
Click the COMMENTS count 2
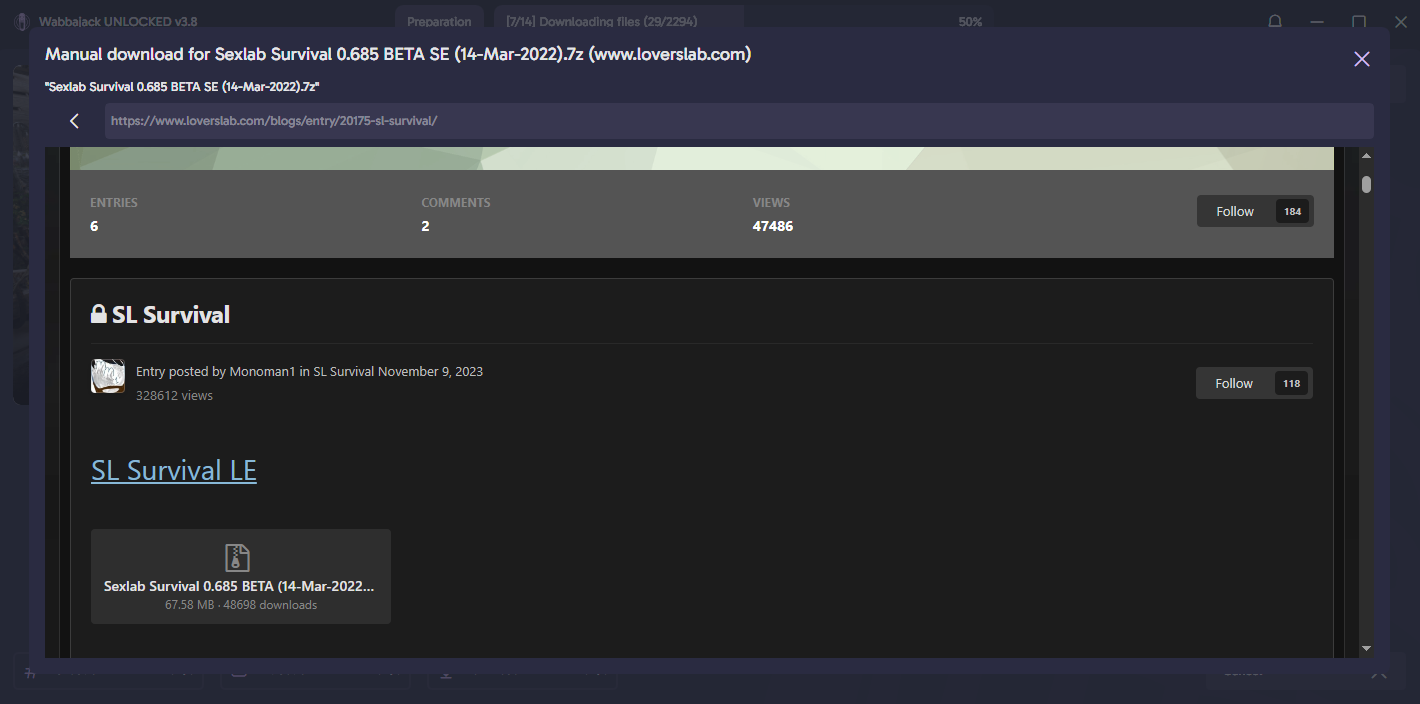tap(425, 226)
